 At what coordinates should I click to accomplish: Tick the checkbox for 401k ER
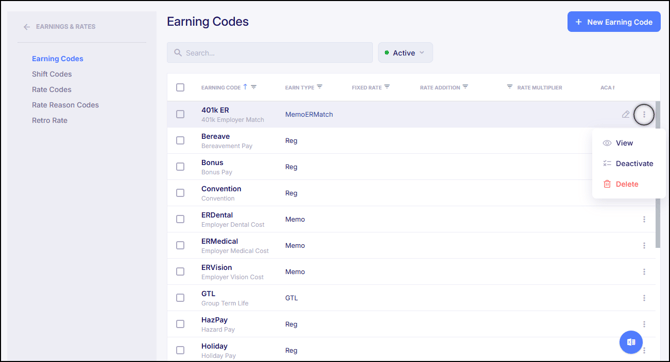pos(180,114)
